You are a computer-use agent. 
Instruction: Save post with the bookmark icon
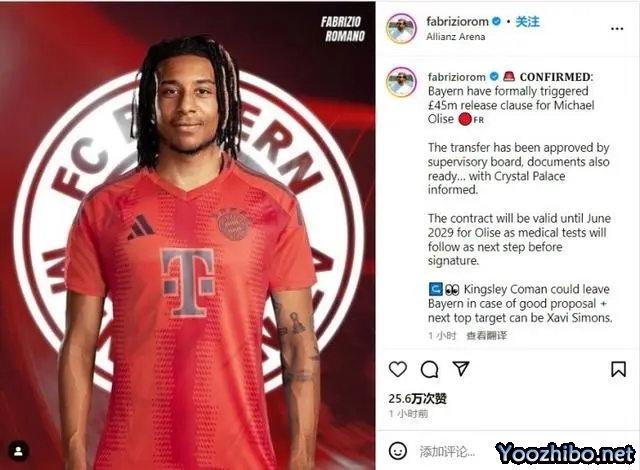coord(618,369)
